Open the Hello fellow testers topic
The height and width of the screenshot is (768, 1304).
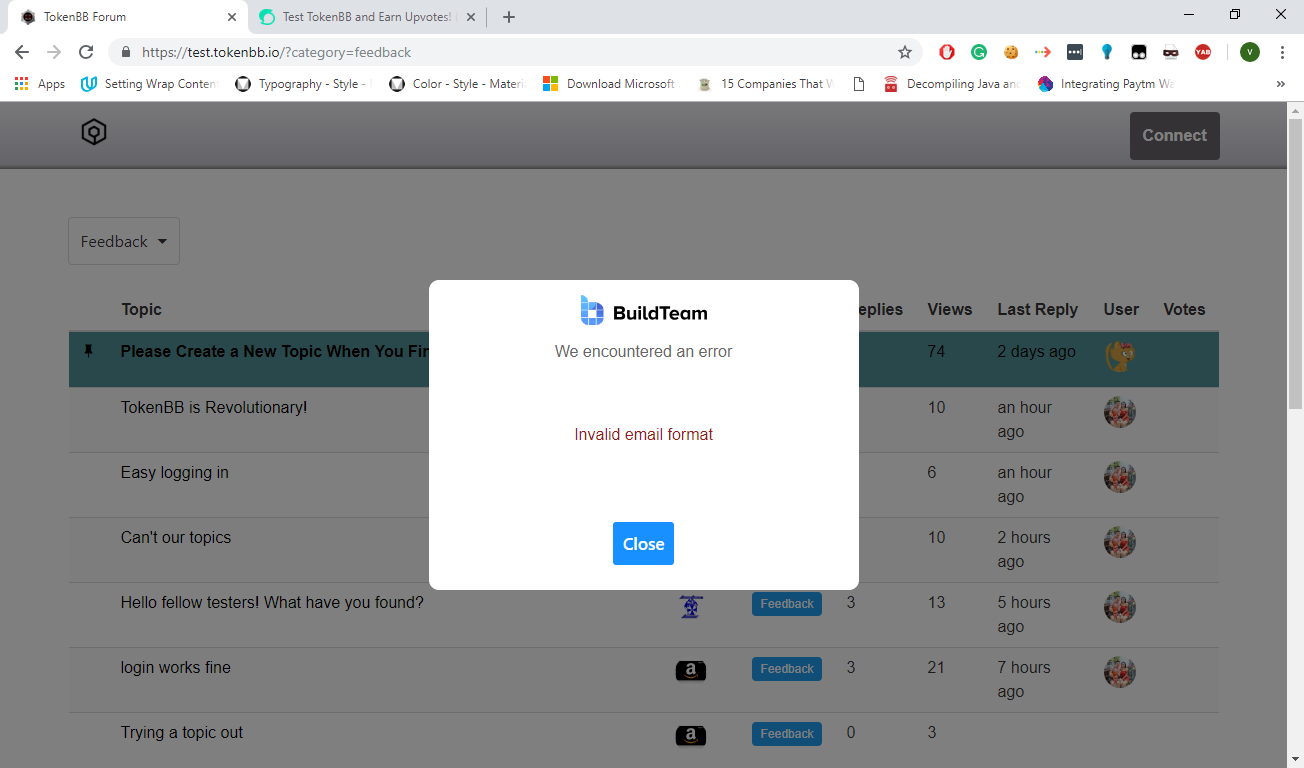[x=272, y=603]
